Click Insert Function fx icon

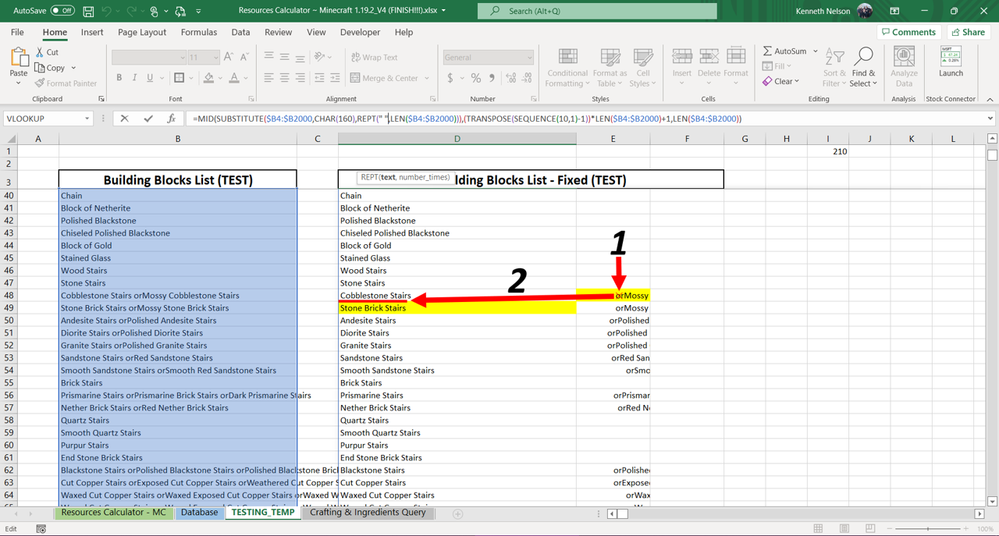point(171,119)
